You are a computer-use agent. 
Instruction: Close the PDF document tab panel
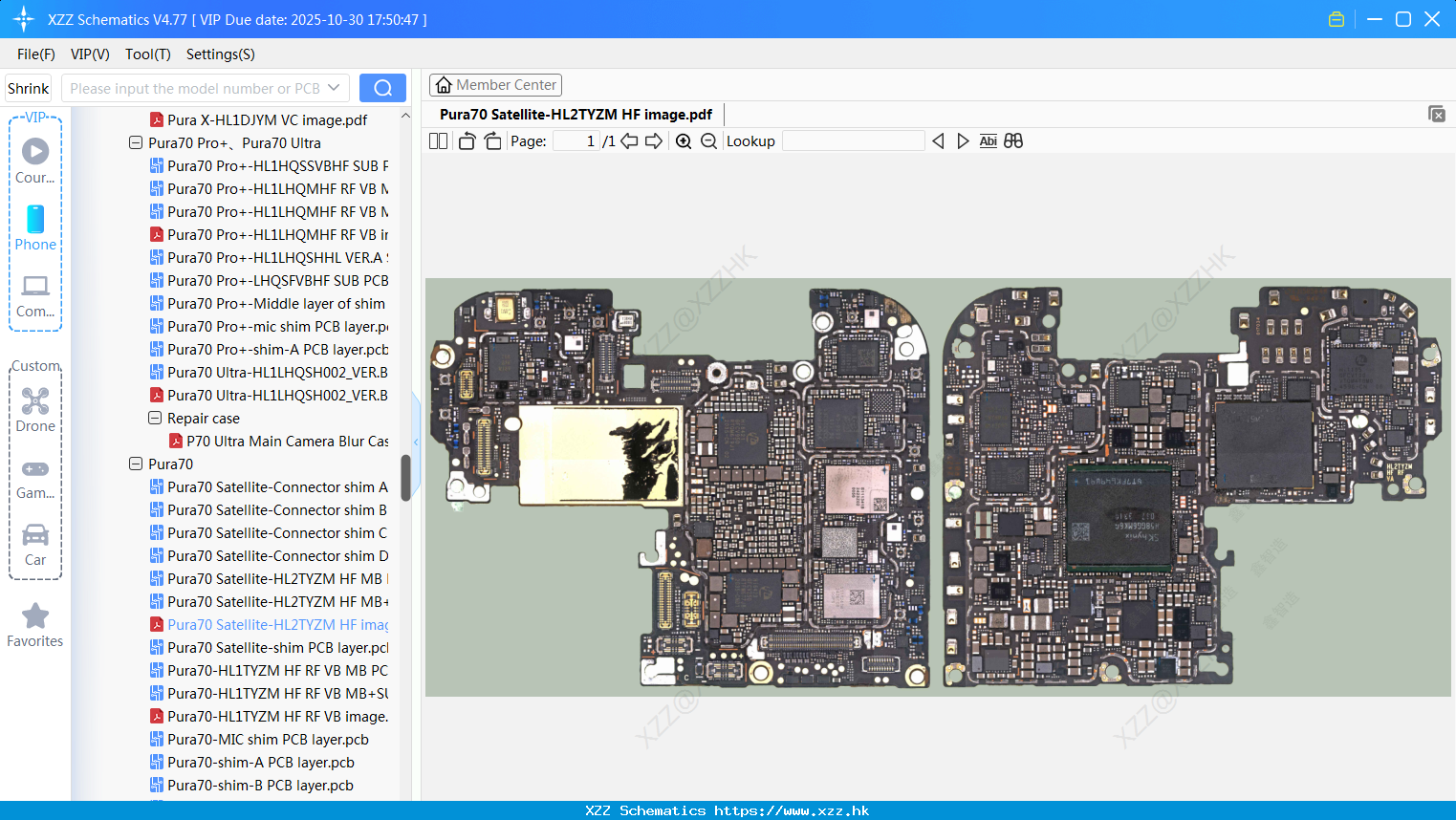coord(1437,114)
